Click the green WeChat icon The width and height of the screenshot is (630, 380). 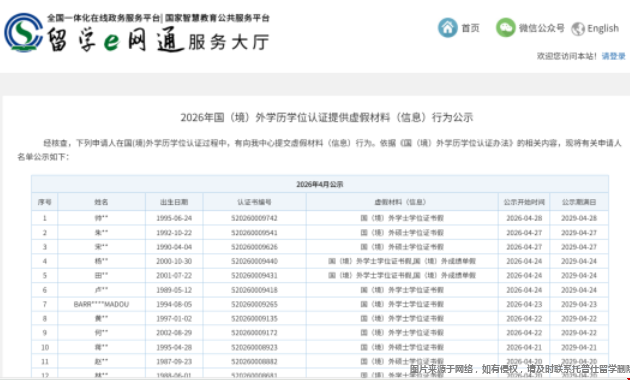click(505, 28)
